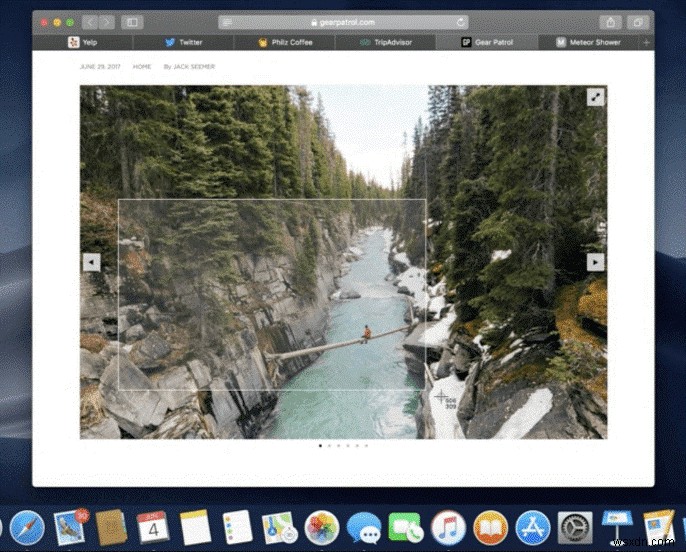Select the Gear Patrol tab

[487, 42]
